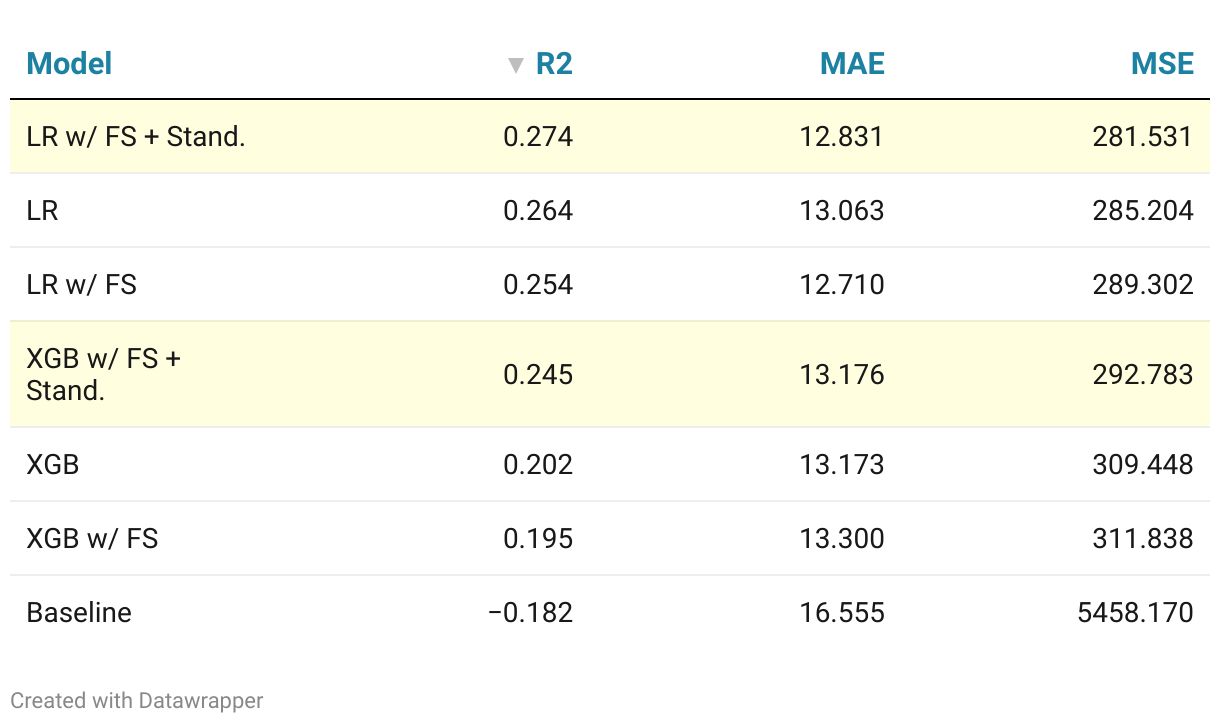Click the sort arrow beside R2
Image resolution: width=1220 pixels, height=724 pixels.
pos(515,66)
